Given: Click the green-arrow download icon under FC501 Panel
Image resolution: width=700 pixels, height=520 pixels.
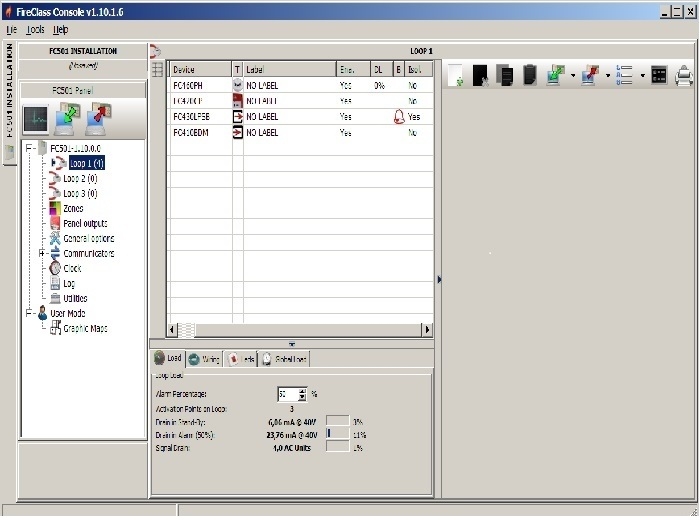Looking at the screenshot, I should 67,119.
